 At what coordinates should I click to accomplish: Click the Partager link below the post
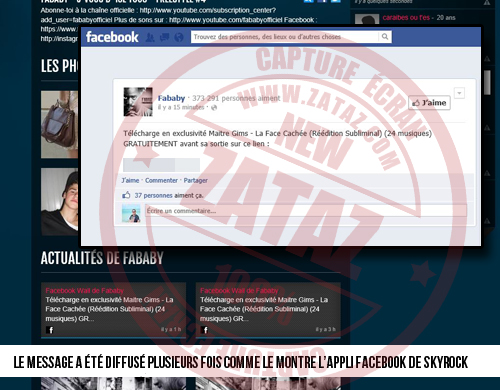coord(196,180)
